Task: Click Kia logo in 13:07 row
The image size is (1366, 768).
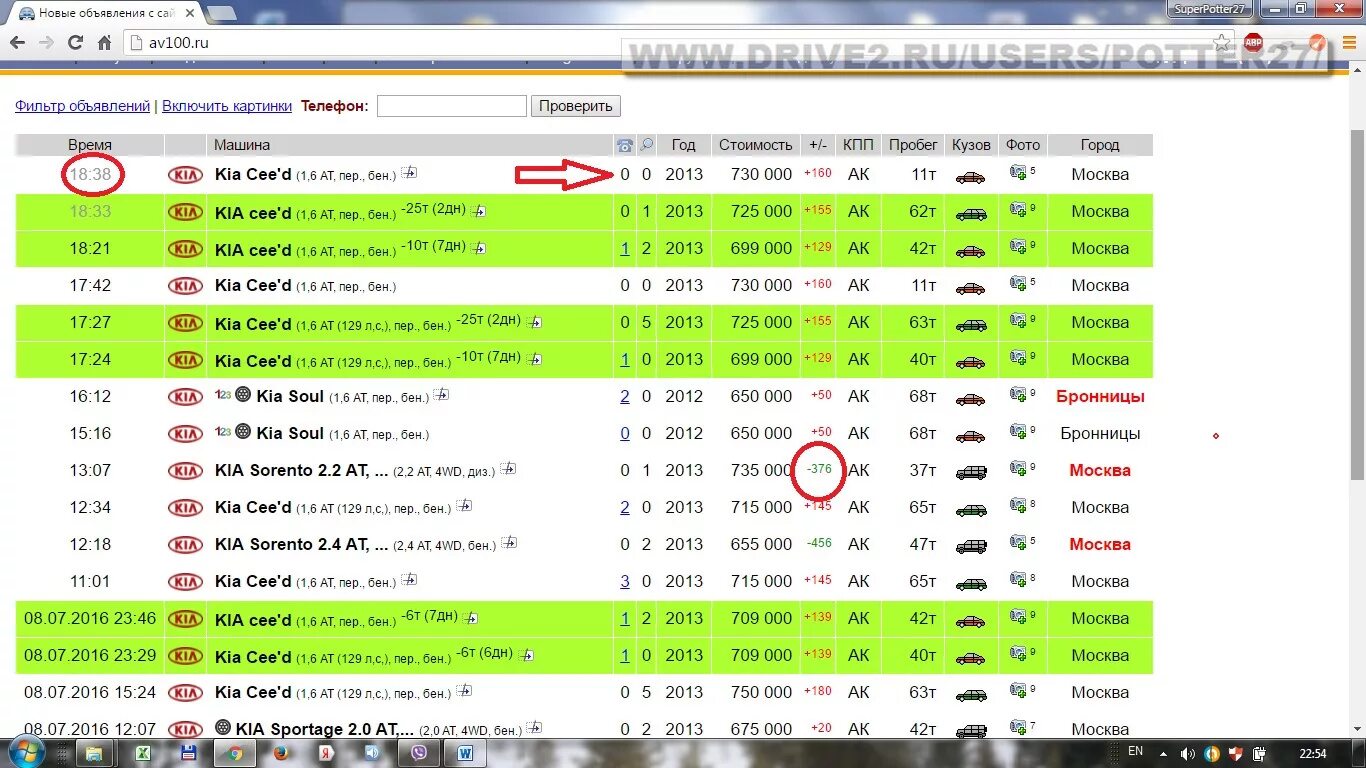Action: (185, 471)
